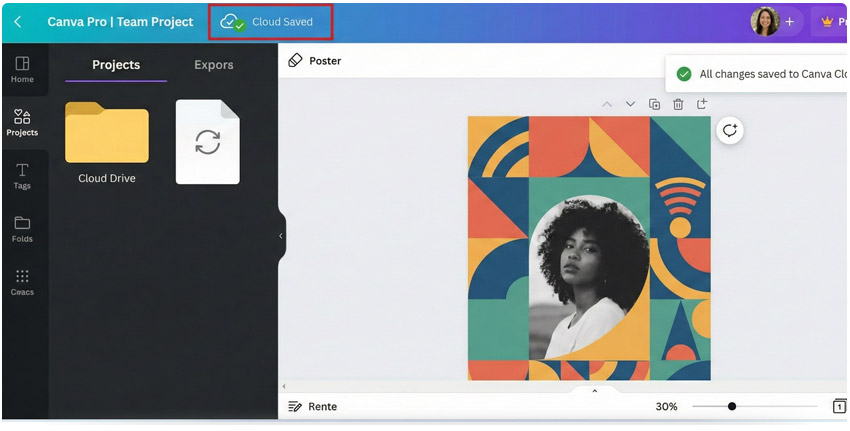Move the page up with the chevron
The height and width of the screenshot is (431, 850).
click(x=606, y=104)
